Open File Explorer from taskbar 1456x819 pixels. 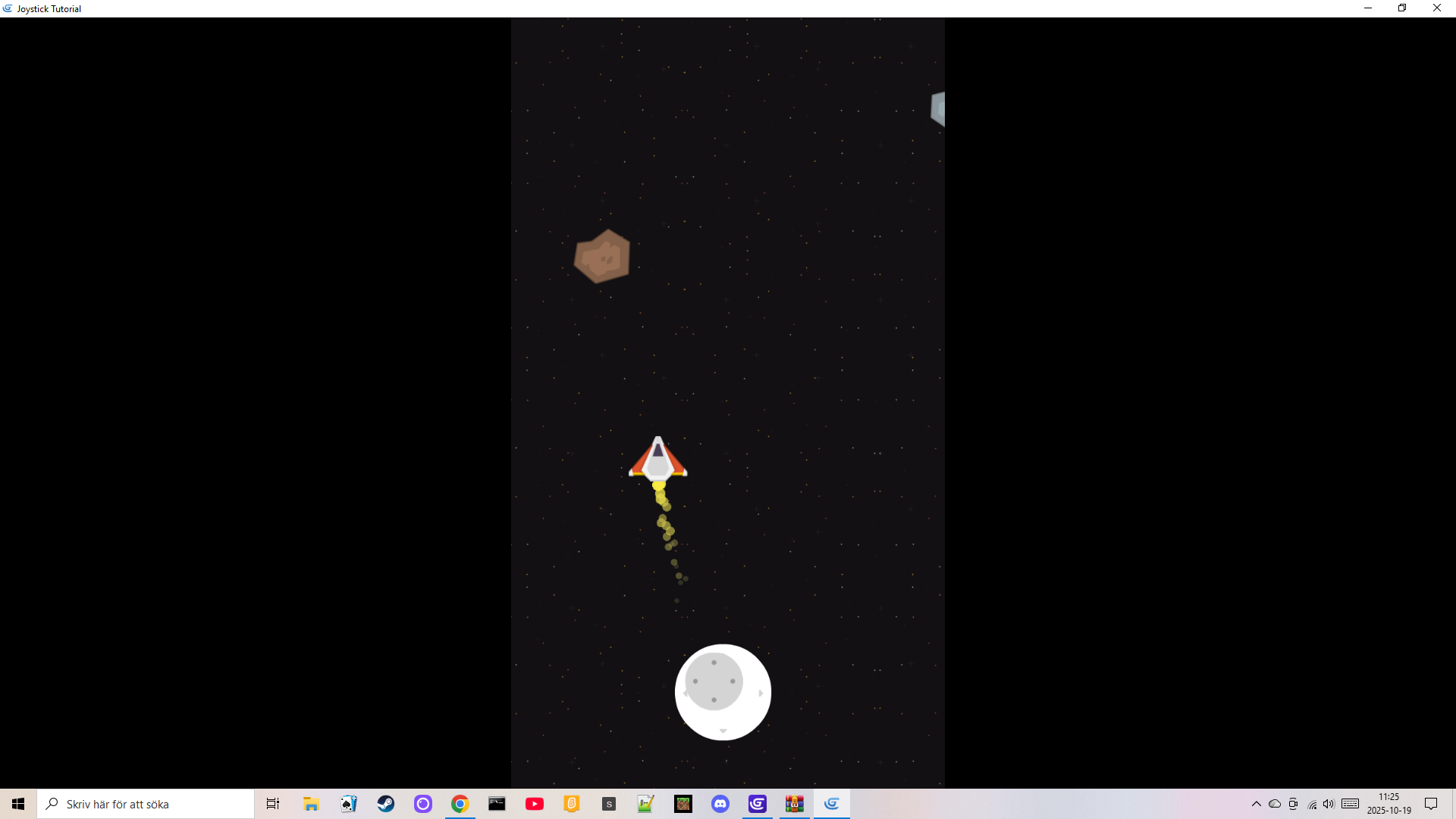click(311, 804)
